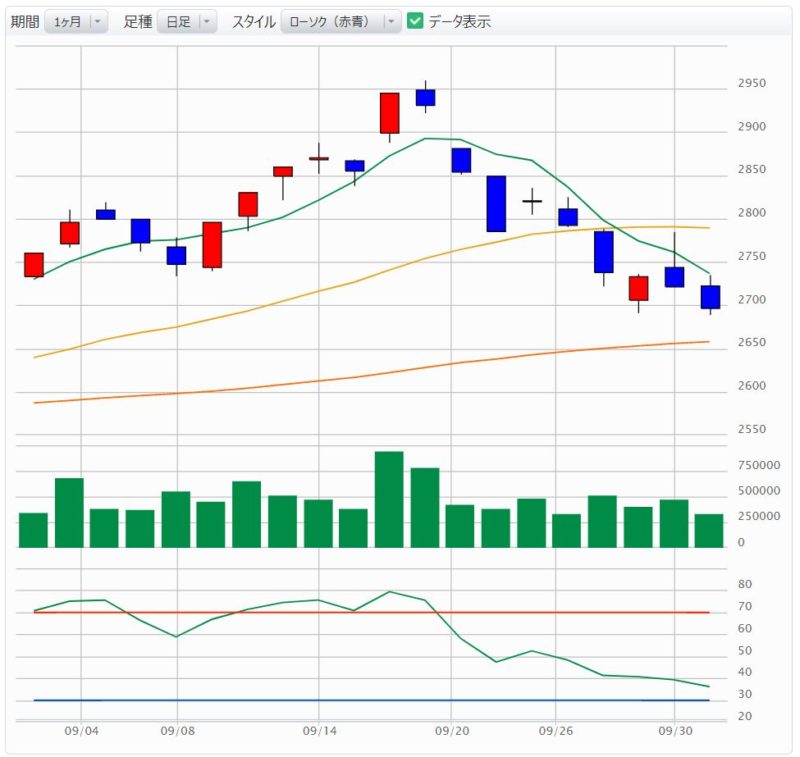Click the first red candlestick at chart start
This screenshot has height=757, width=800.
click(34, 265)
